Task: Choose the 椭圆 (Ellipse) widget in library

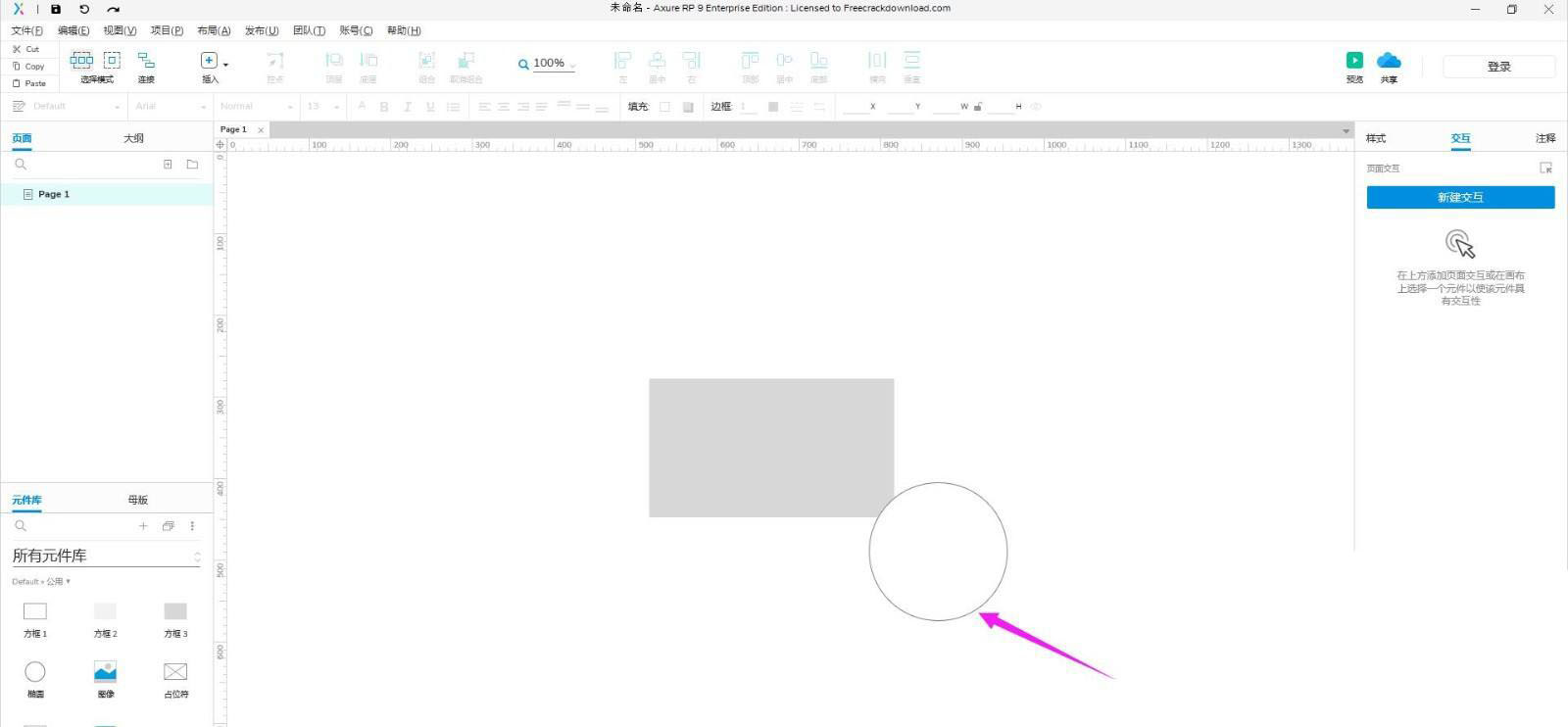Action: click(35, 672)
